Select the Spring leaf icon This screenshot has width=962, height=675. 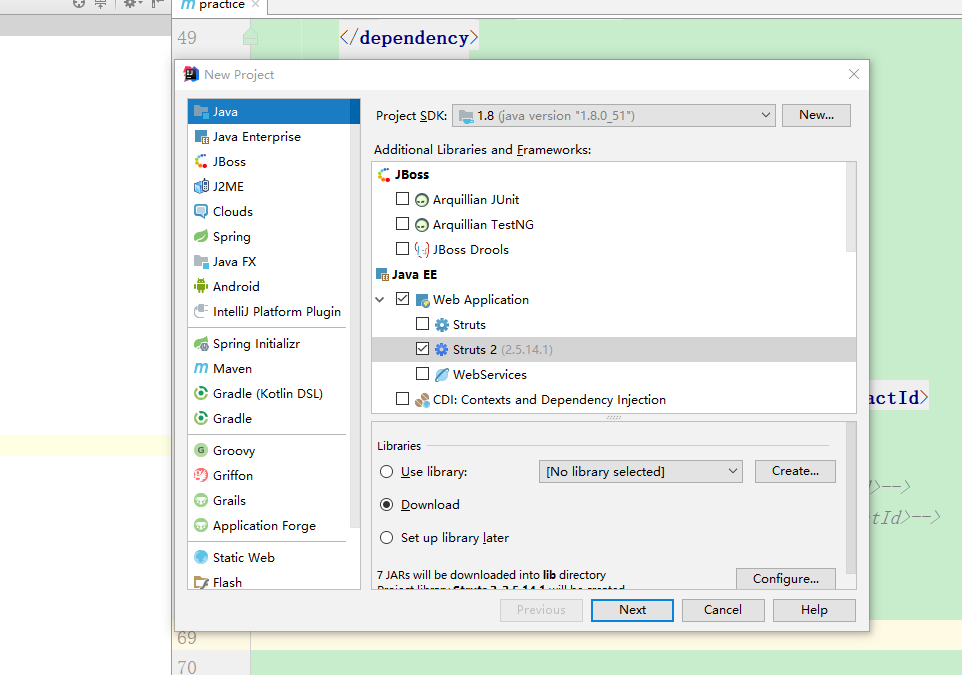pos(201,236)
